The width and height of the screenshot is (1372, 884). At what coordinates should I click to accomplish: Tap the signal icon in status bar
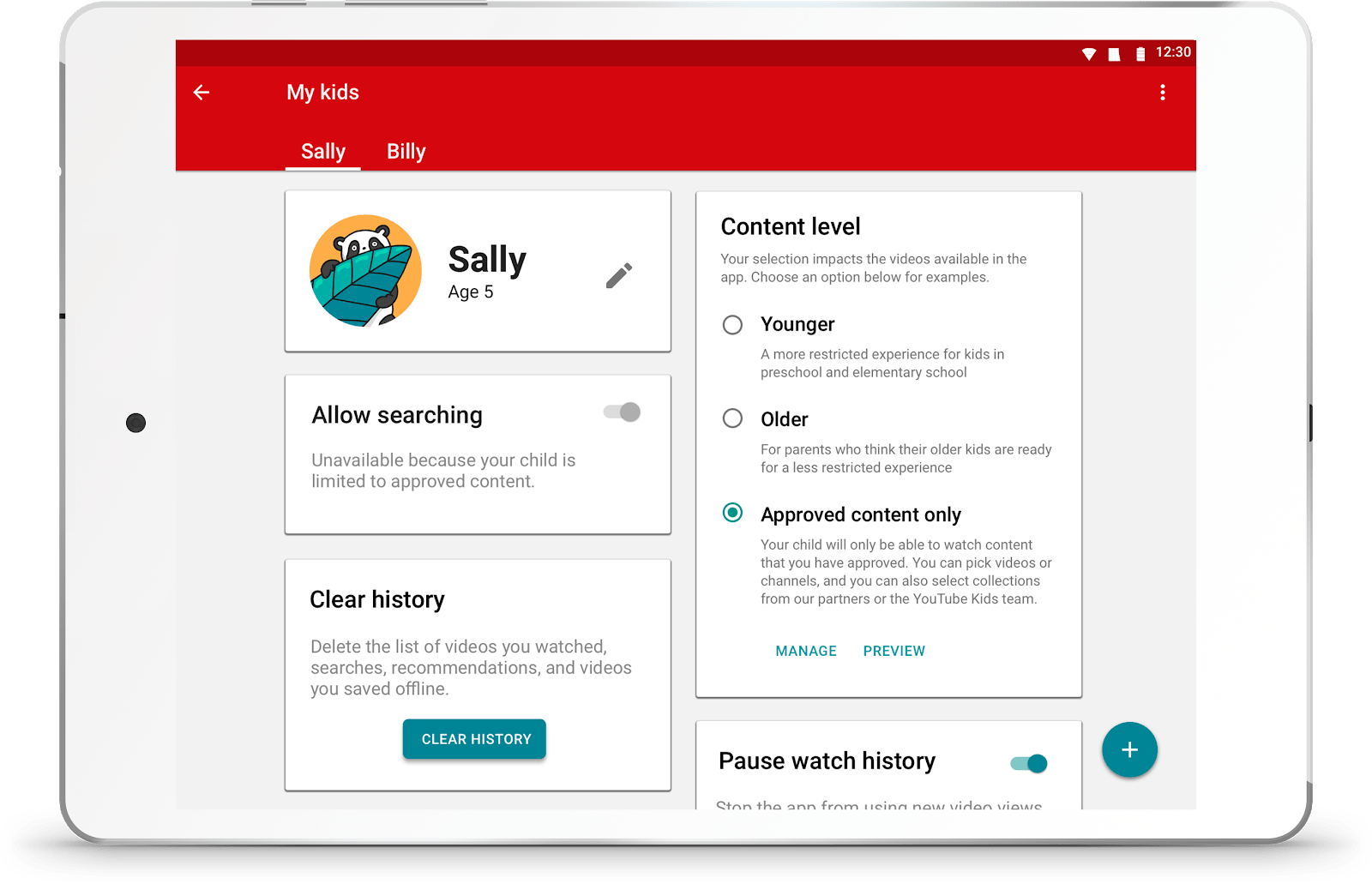click(x=1114, y=54)
